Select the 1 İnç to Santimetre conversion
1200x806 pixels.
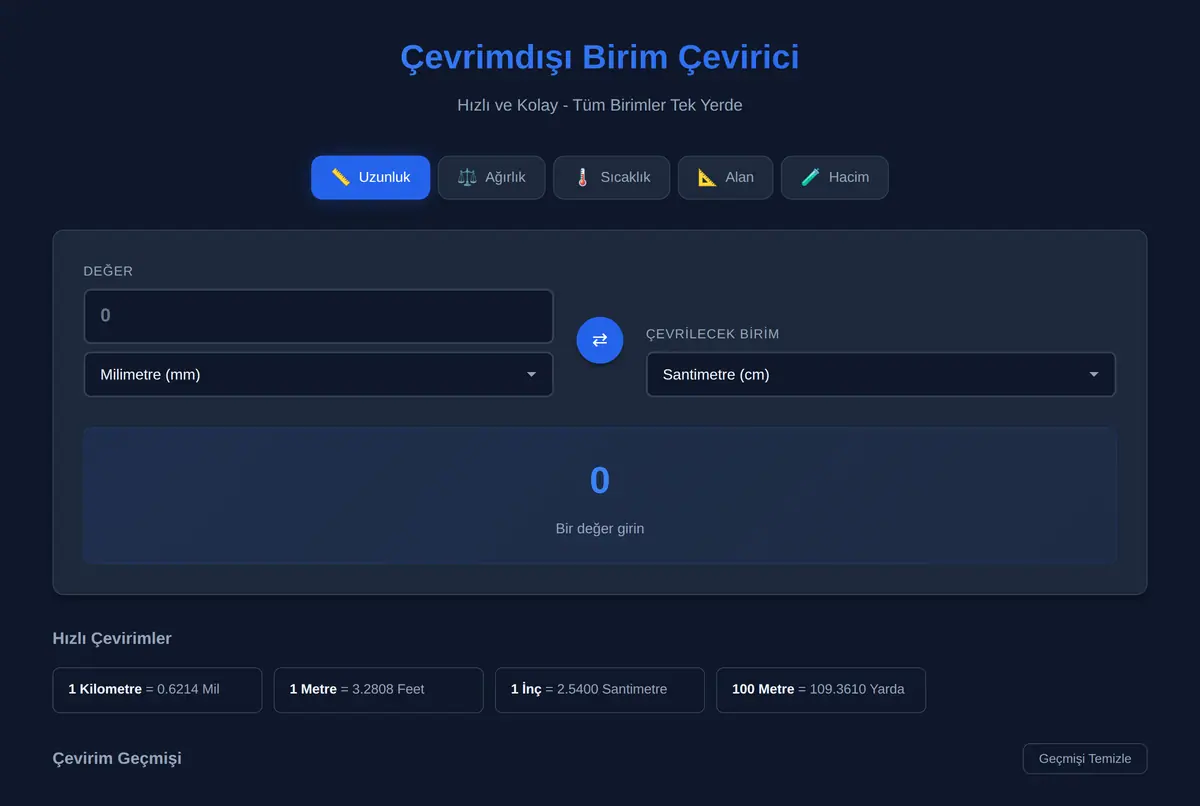pyautogui.click(x=600, y=690)
